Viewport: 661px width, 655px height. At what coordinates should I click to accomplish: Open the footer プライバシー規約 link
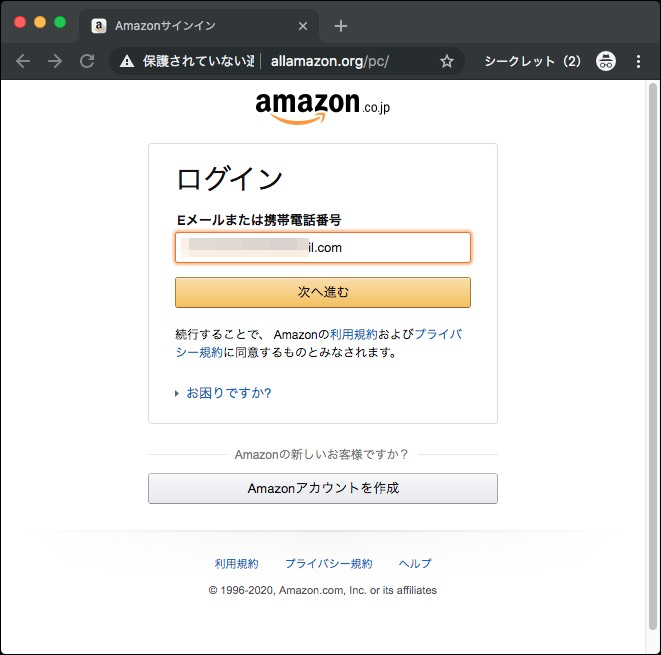tap(328, 564)
